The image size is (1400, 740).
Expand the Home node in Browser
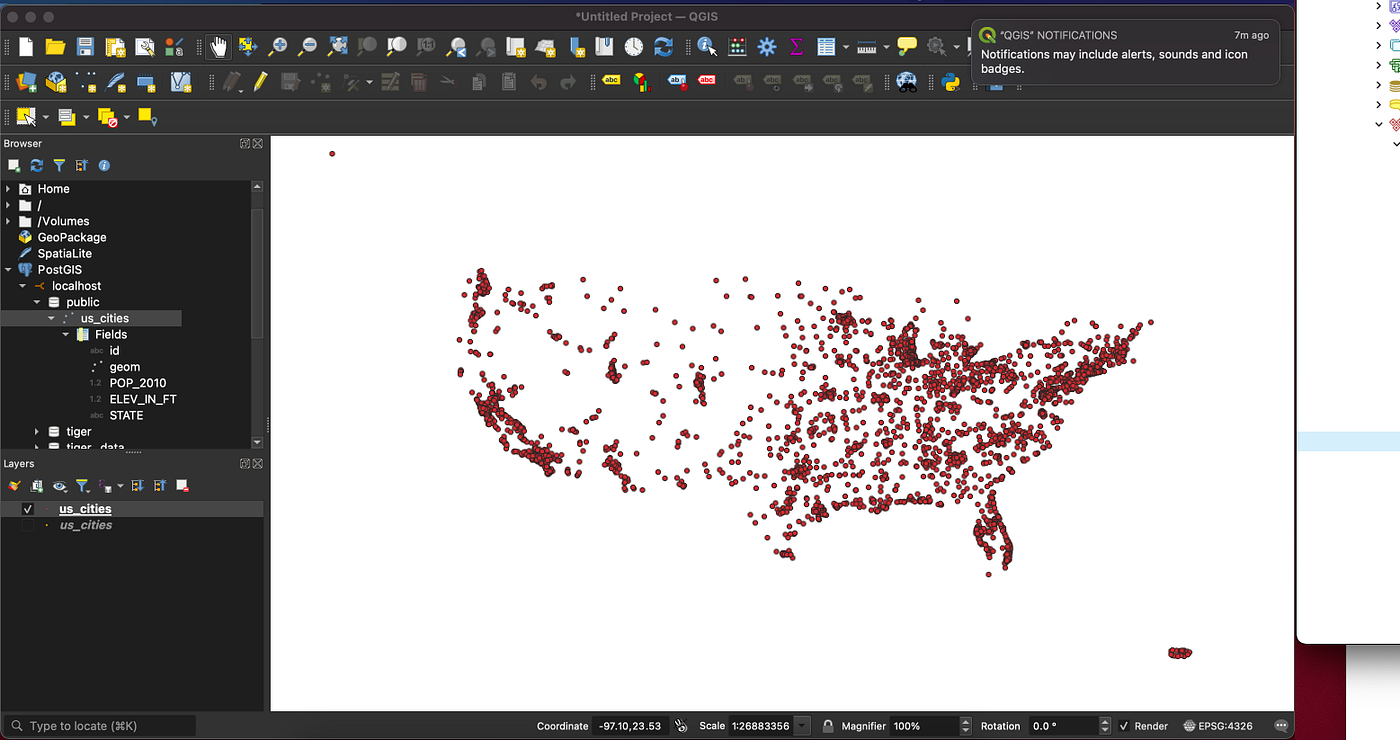(9, 189)
